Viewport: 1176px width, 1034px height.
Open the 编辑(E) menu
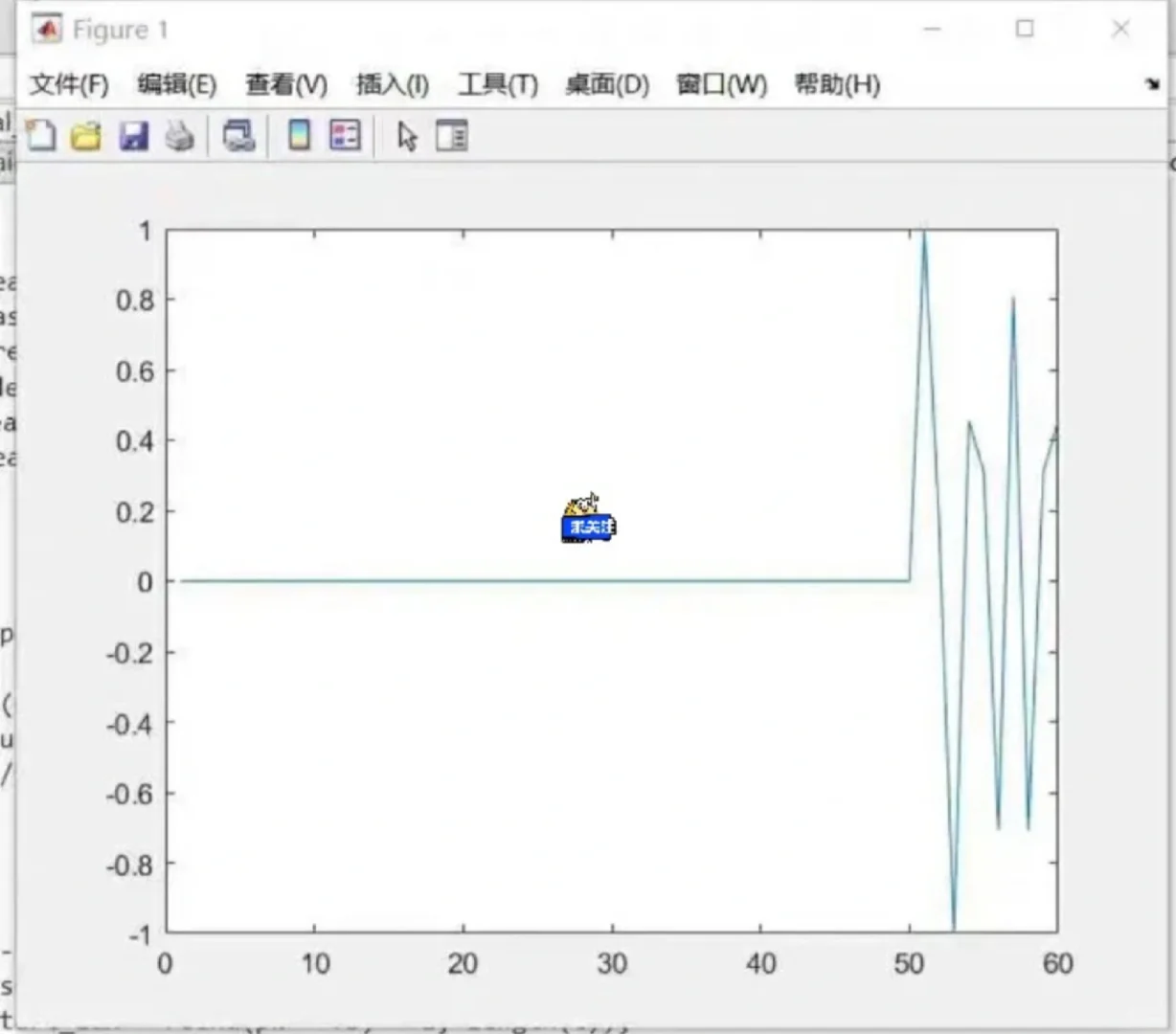176,85
